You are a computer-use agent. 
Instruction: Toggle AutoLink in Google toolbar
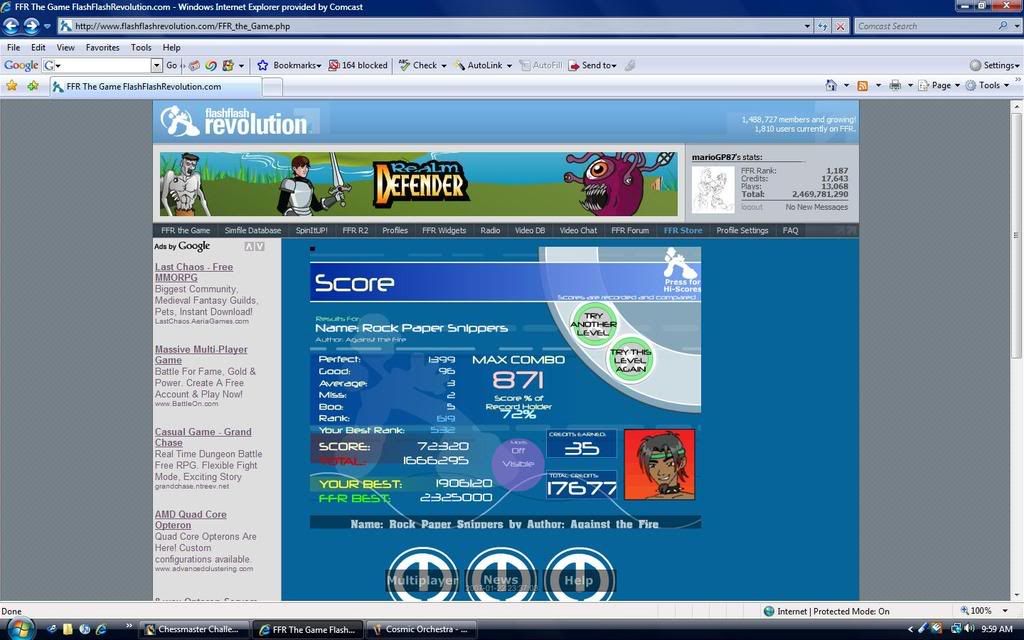(484, 65)
